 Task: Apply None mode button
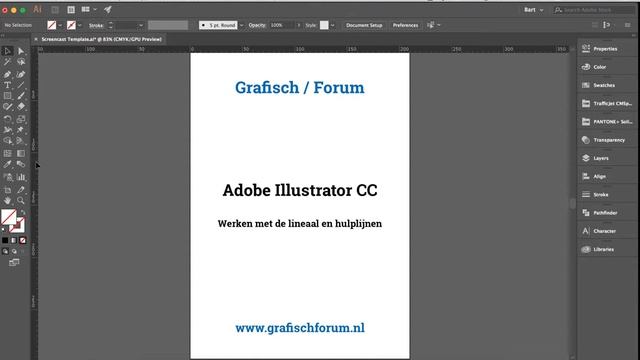[x=23, y=240]
